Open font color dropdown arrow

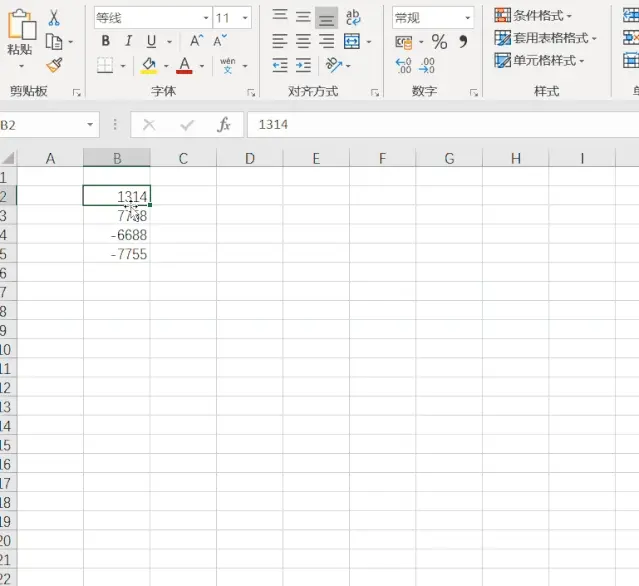(201, 66)
